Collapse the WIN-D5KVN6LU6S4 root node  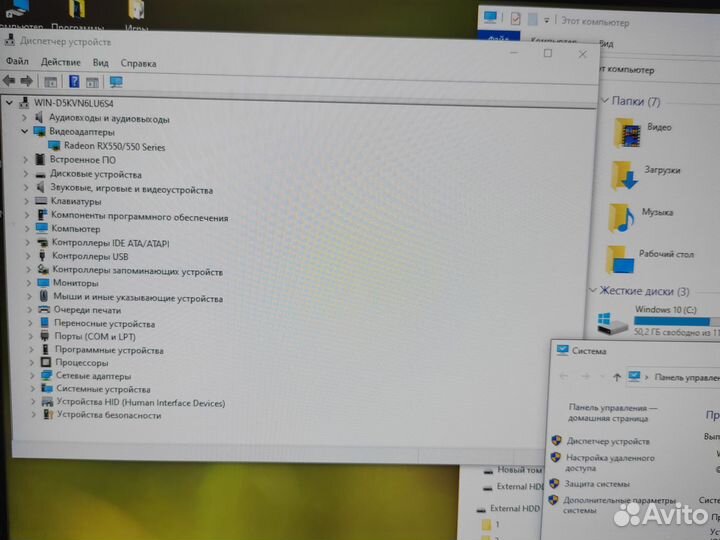[x=9, y=103]
